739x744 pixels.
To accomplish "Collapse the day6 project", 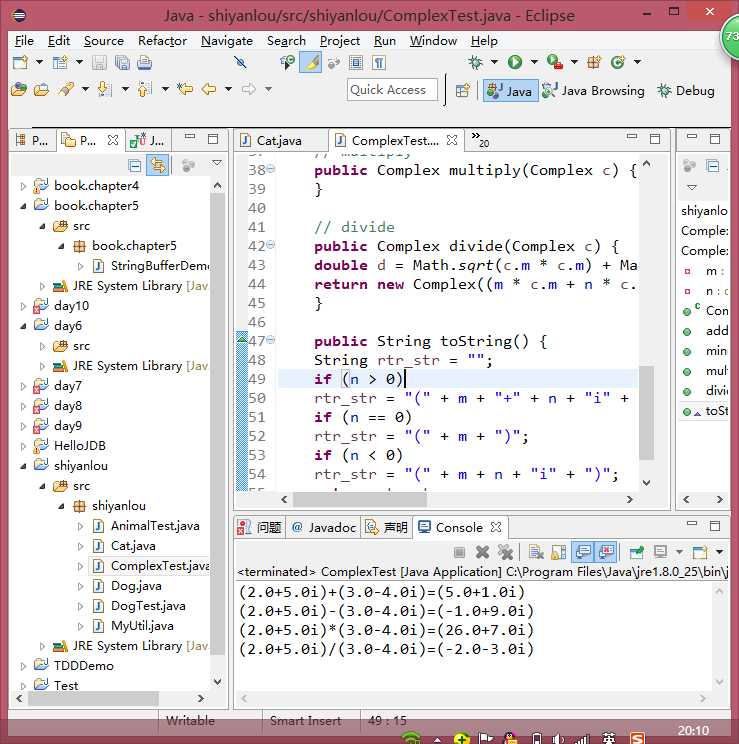I will point(23,326).
